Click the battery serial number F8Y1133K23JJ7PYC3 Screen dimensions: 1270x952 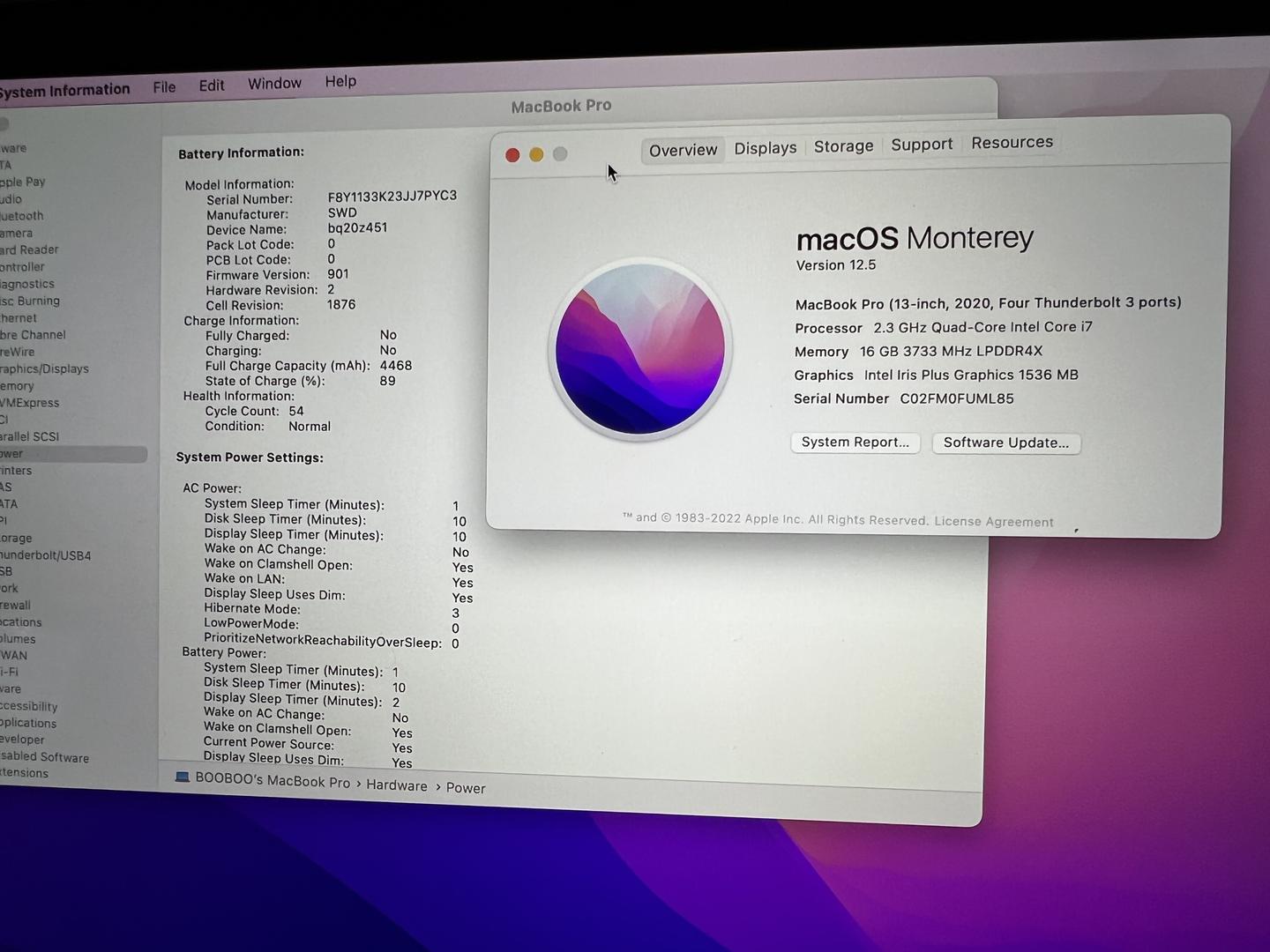tap(392, 197)
